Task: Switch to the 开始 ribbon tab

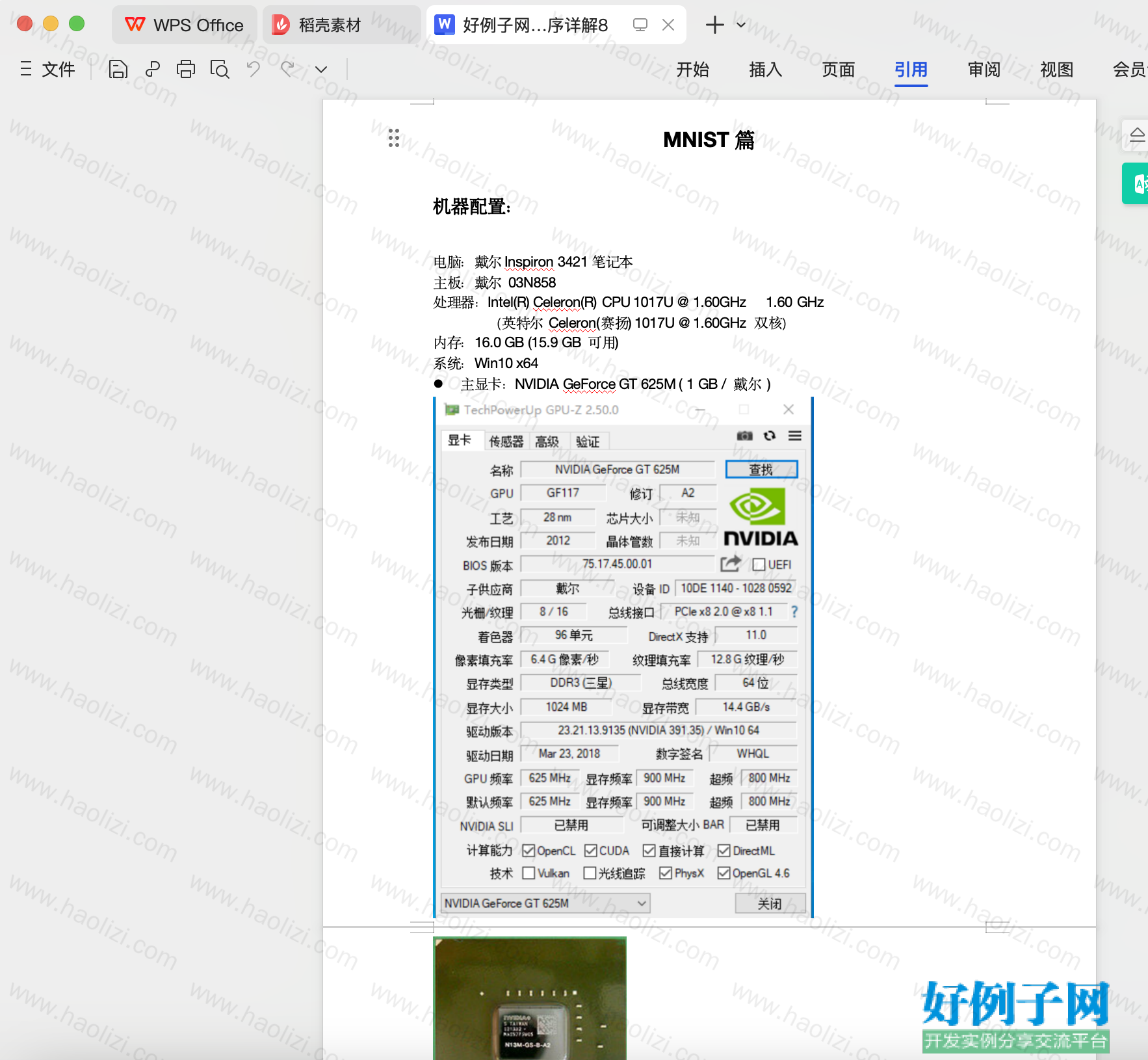Action: point(692,70)
